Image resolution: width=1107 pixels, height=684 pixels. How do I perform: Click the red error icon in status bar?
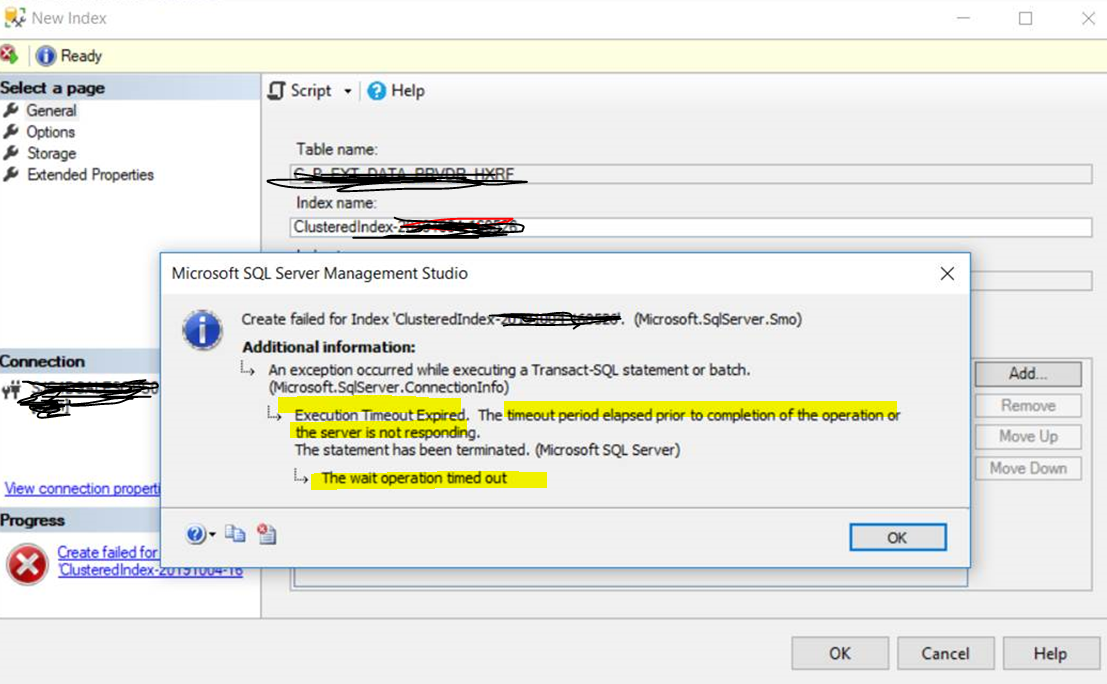9,55
